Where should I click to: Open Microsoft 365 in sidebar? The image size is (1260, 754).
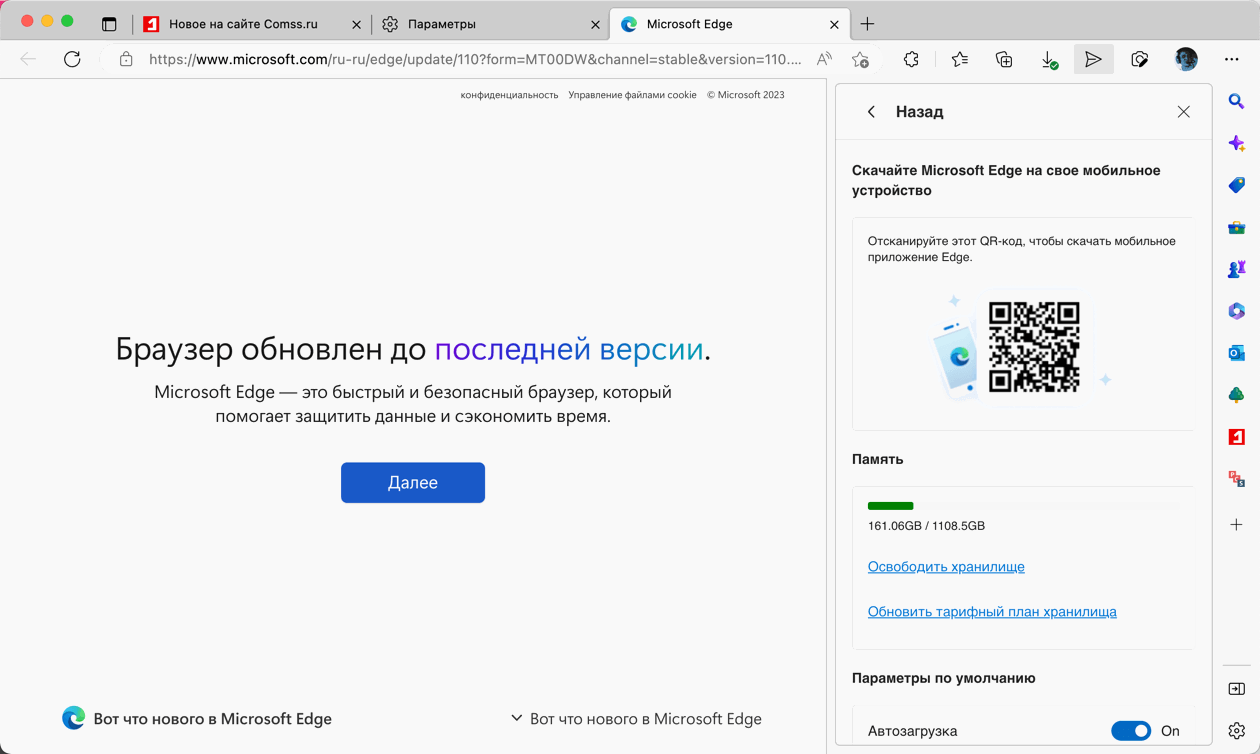click(1237, 311)
